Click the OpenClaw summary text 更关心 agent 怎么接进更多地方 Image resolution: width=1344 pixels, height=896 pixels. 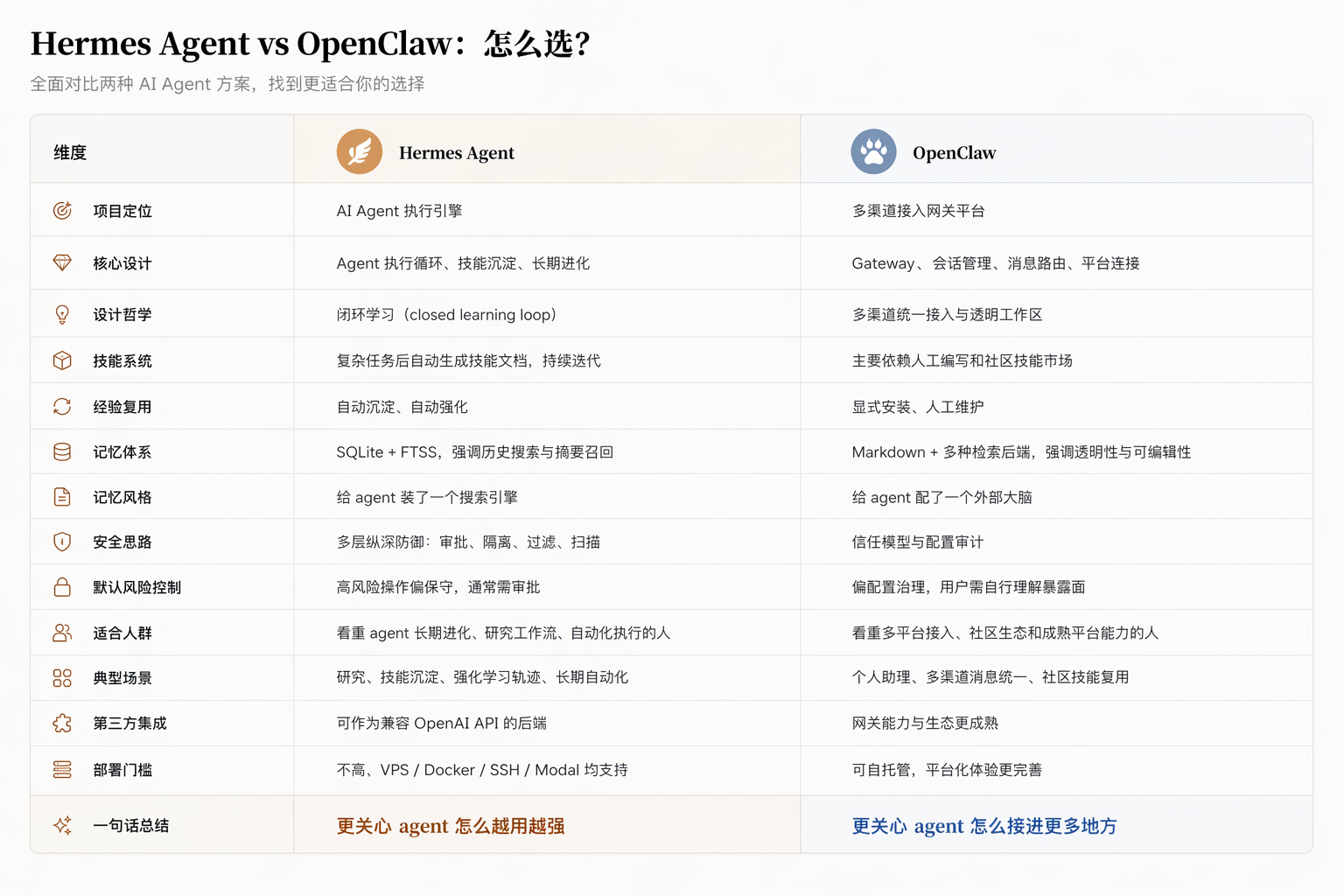983,826
